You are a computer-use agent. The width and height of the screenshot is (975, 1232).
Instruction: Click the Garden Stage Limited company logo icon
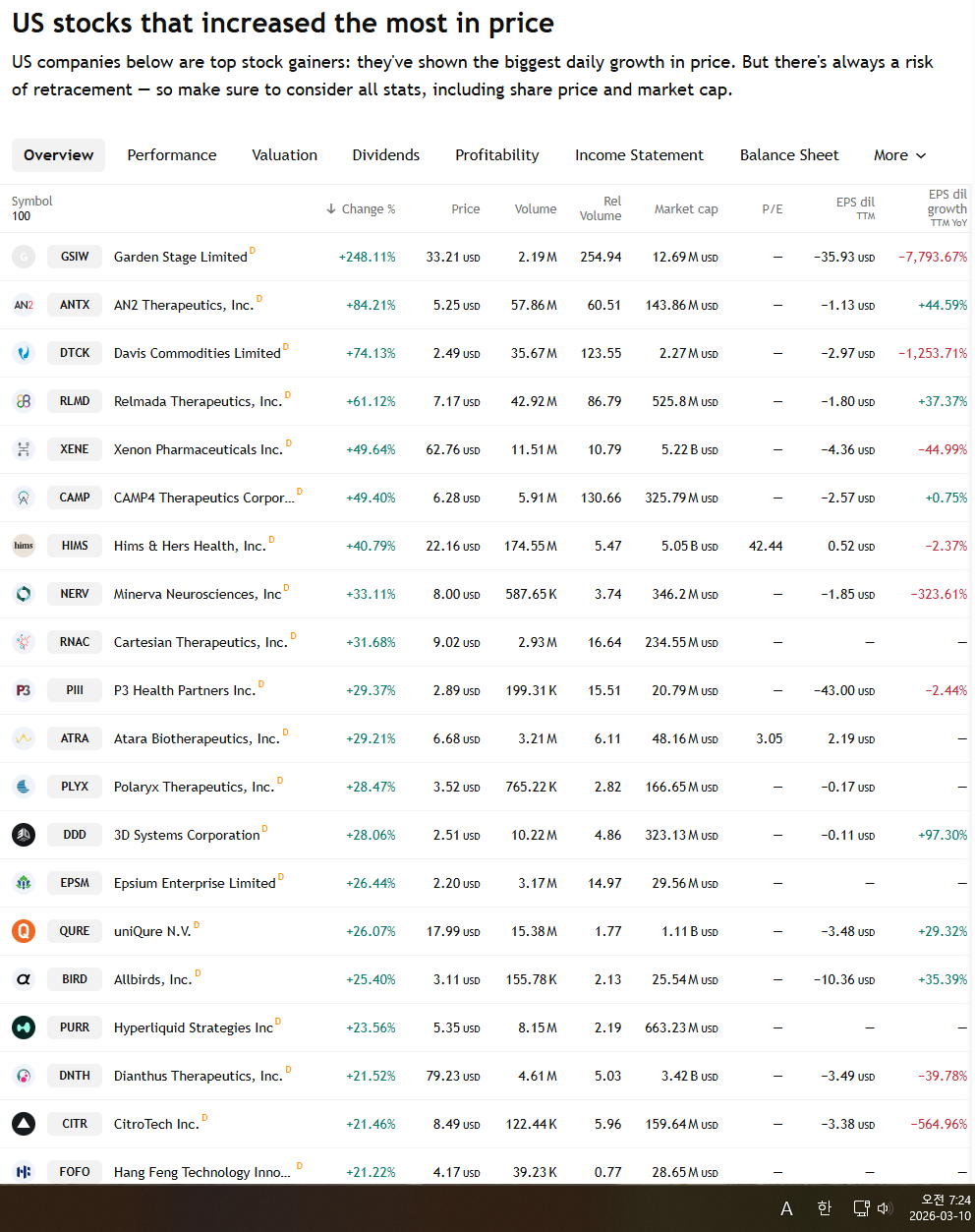pos(24,257)
